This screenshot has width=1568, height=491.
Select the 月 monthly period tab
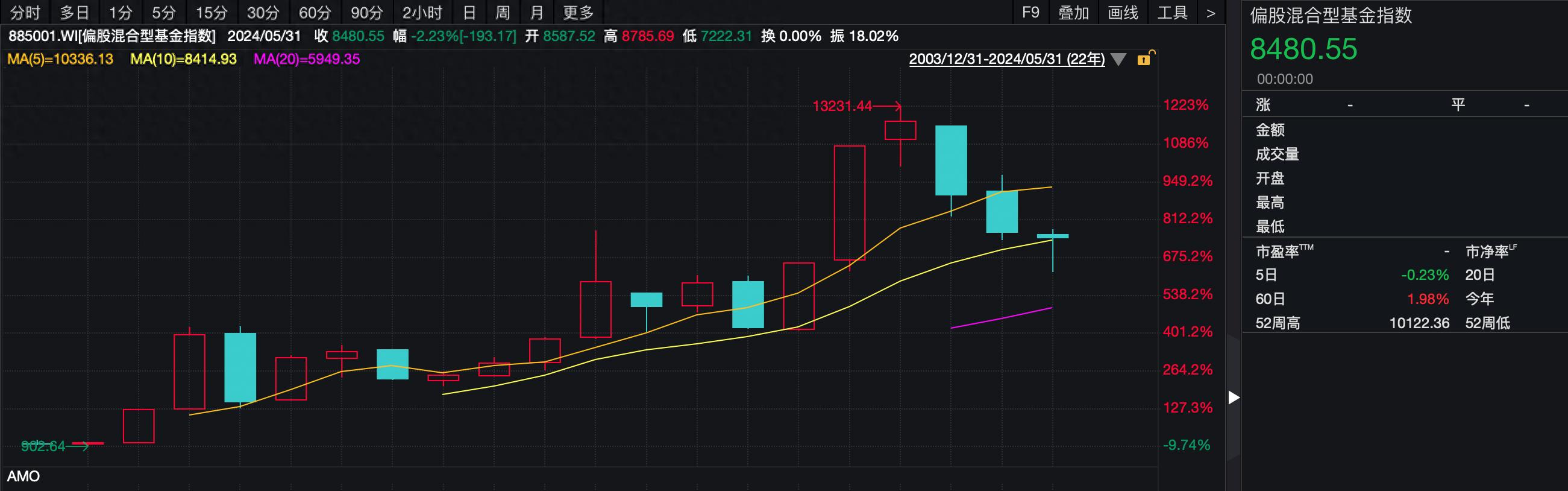[536, 13]
